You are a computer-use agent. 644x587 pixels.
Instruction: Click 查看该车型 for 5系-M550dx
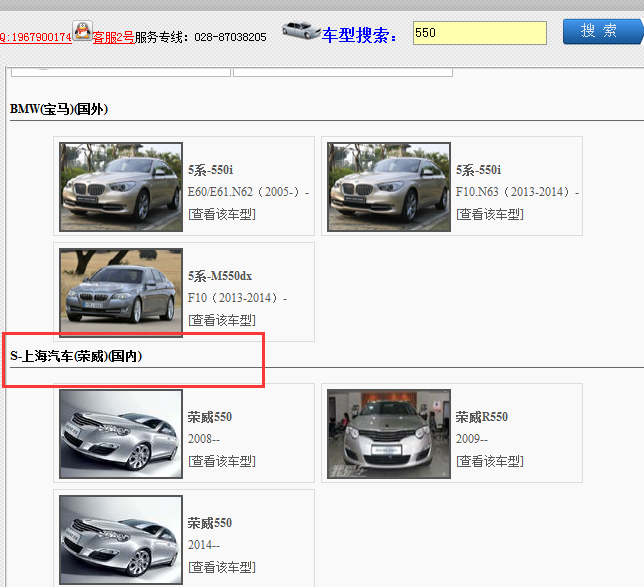(x=222, y=320)
